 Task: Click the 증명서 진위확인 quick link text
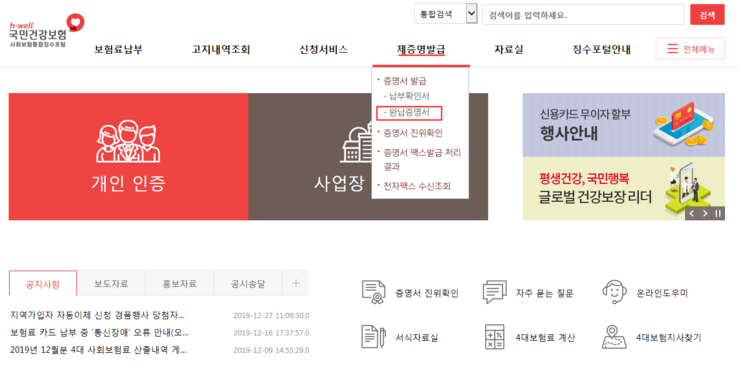pos(427,293)
